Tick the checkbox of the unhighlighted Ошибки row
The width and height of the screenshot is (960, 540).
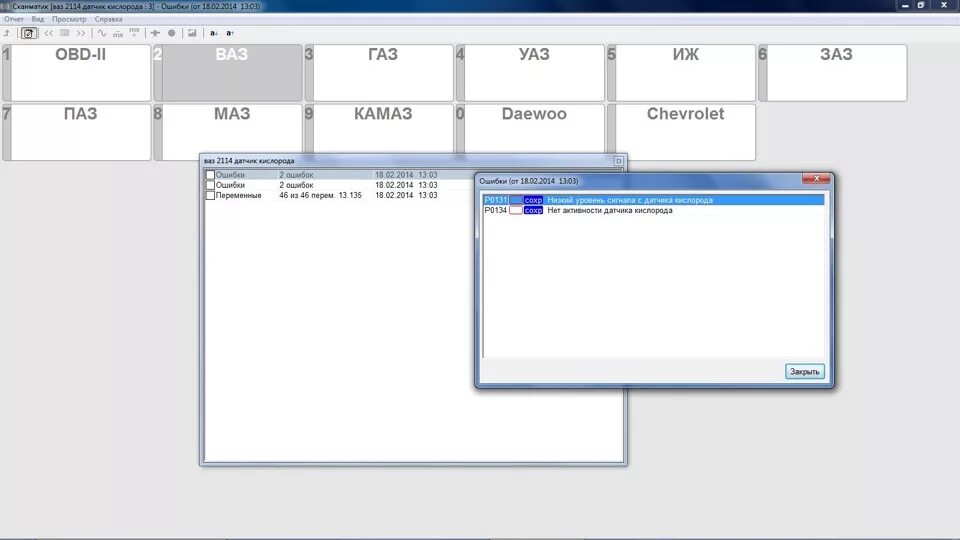click(x=210, y=185)
